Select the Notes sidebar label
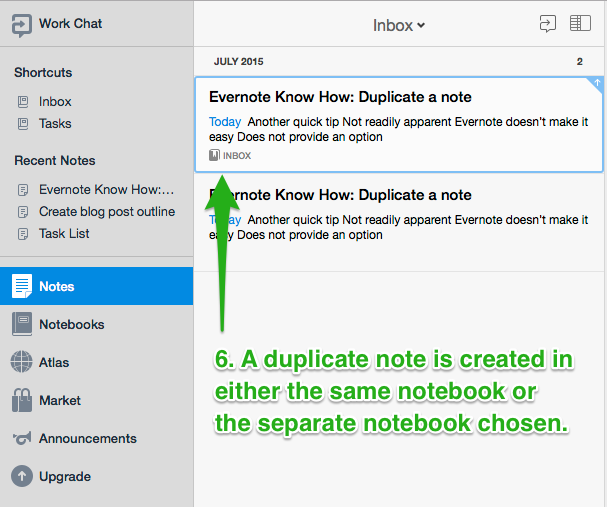This screenshot has height=507, width=607. click(57, 286)
